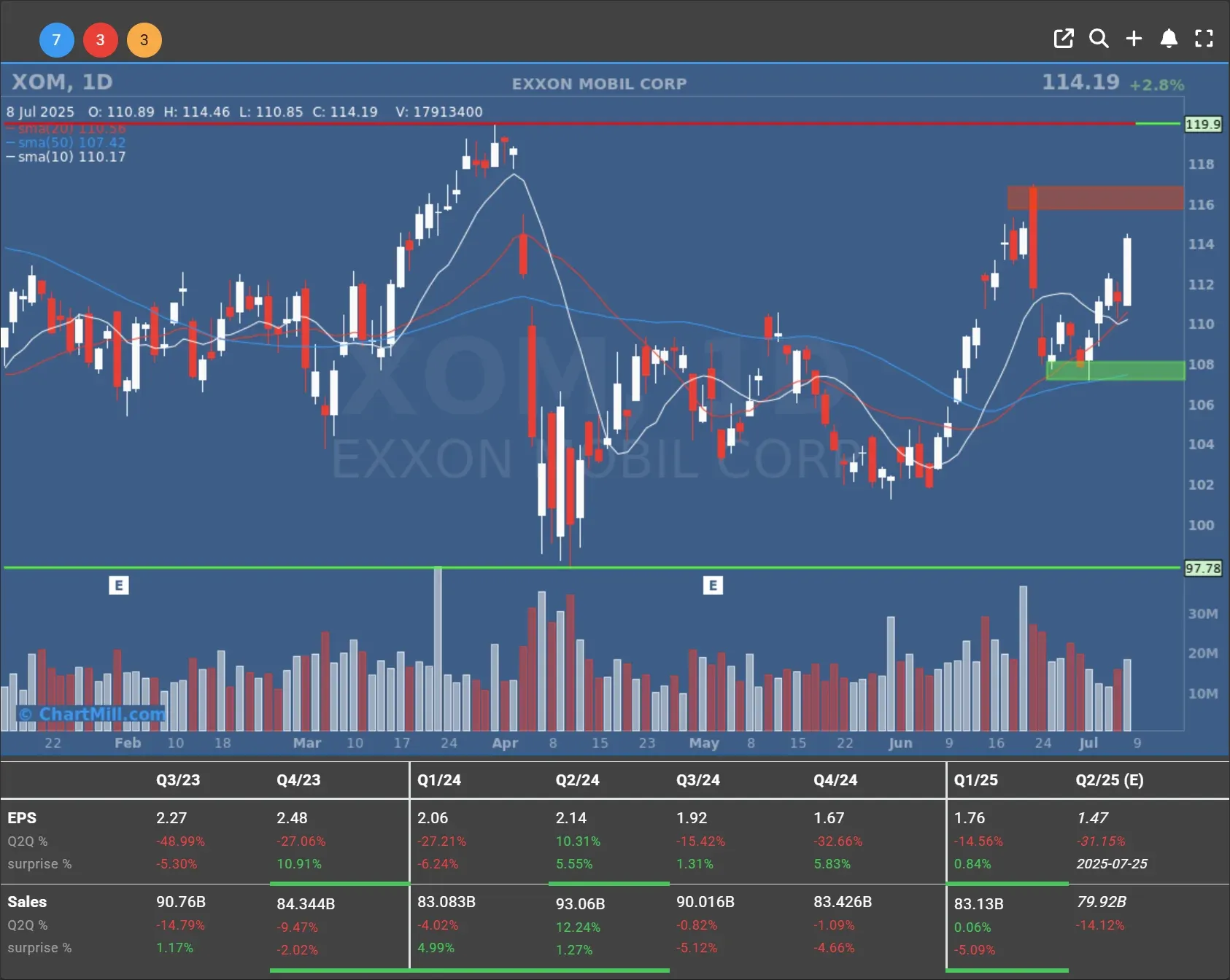Click the XOM, 1D ticker label
Viewport: 1230px width, 980px height.
pyautogui.click(x=62, y=82)
